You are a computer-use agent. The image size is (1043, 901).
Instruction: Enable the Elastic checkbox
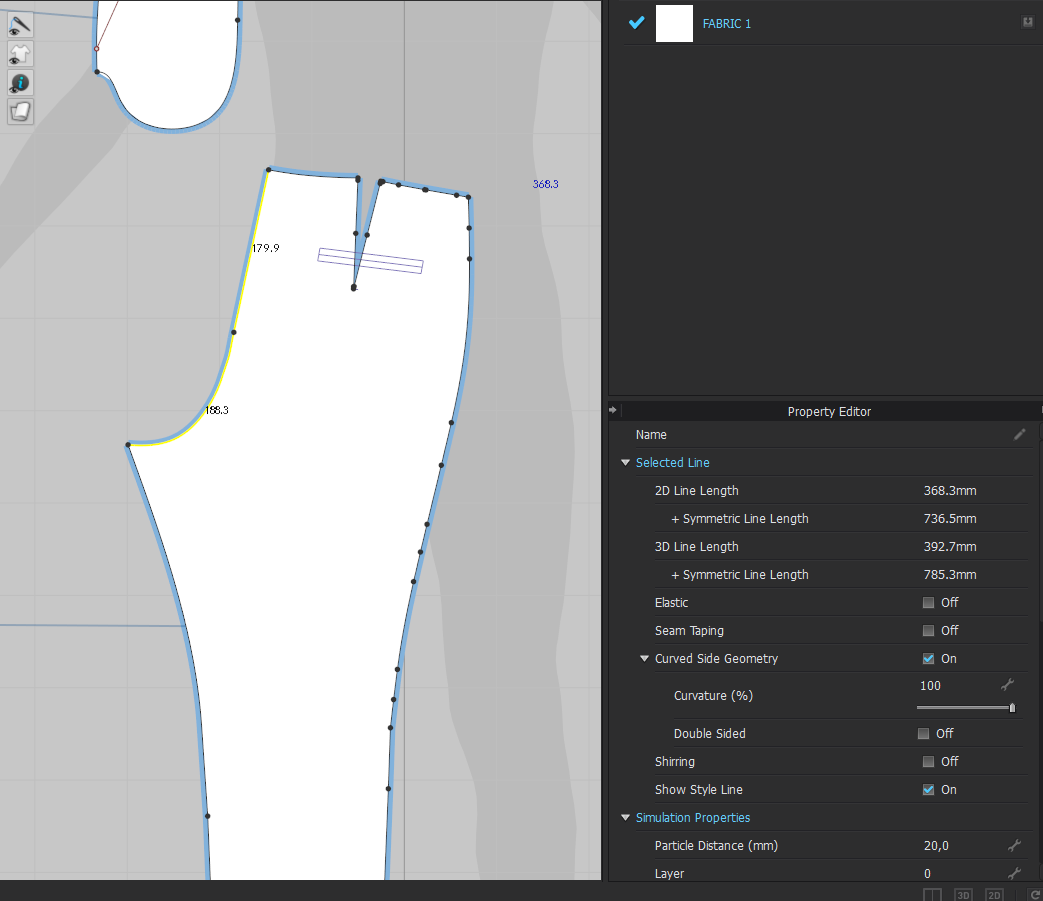tap(928, 603)
